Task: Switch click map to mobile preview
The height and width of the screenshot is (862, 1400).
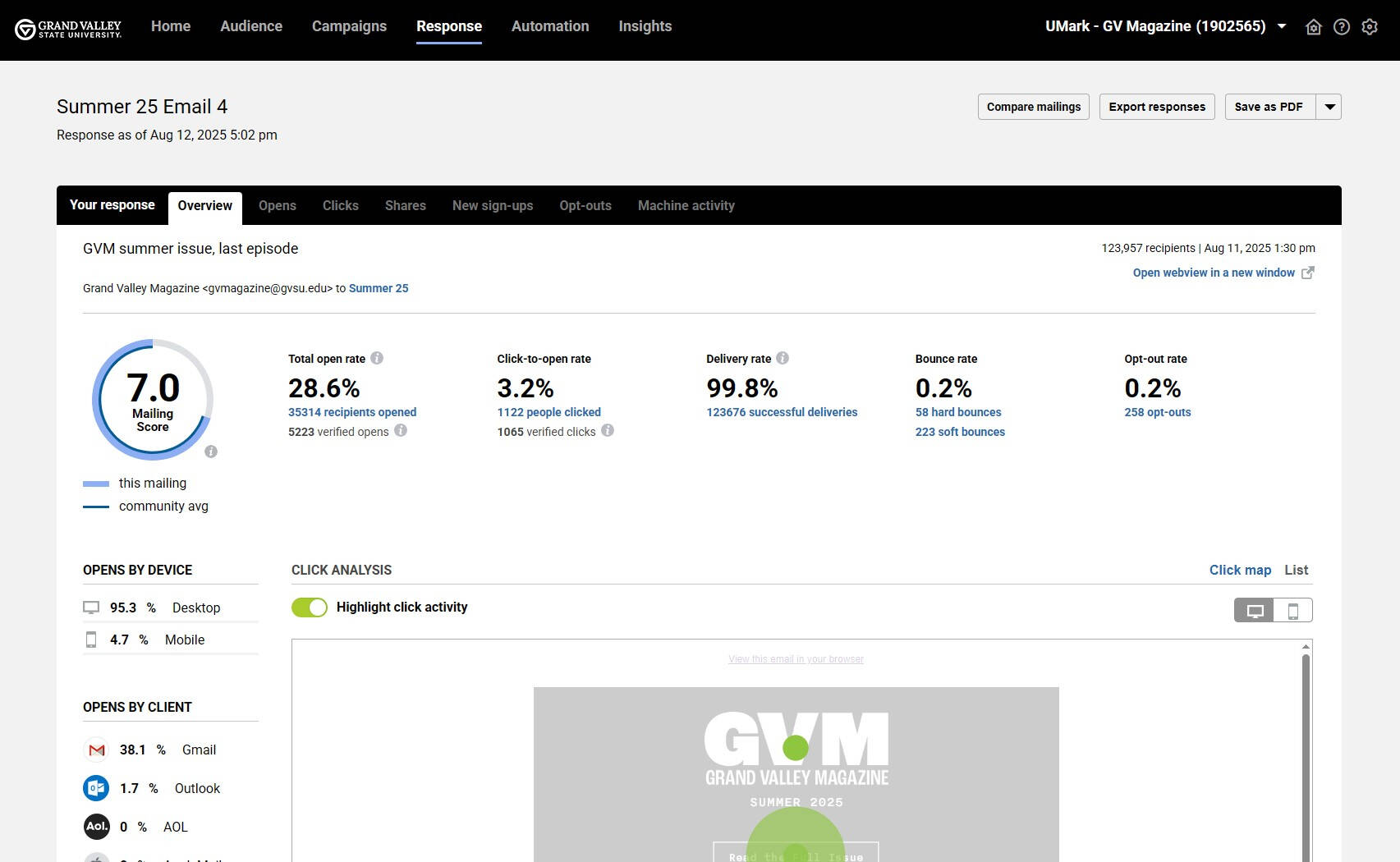Action: pos(1292,611)
